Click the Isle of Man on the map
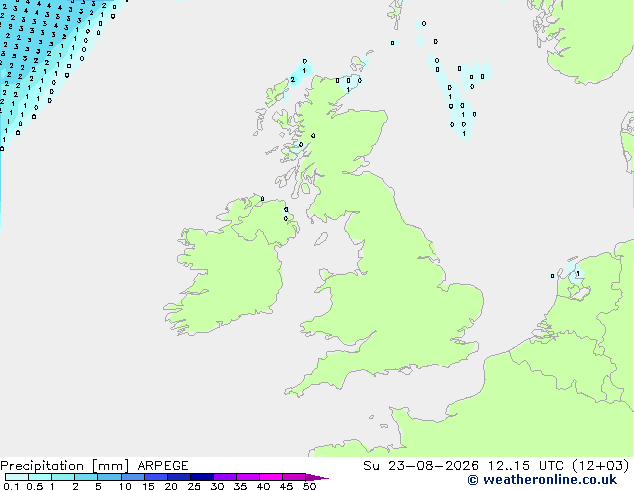The image size is (634, 490). tap(321, 239)
